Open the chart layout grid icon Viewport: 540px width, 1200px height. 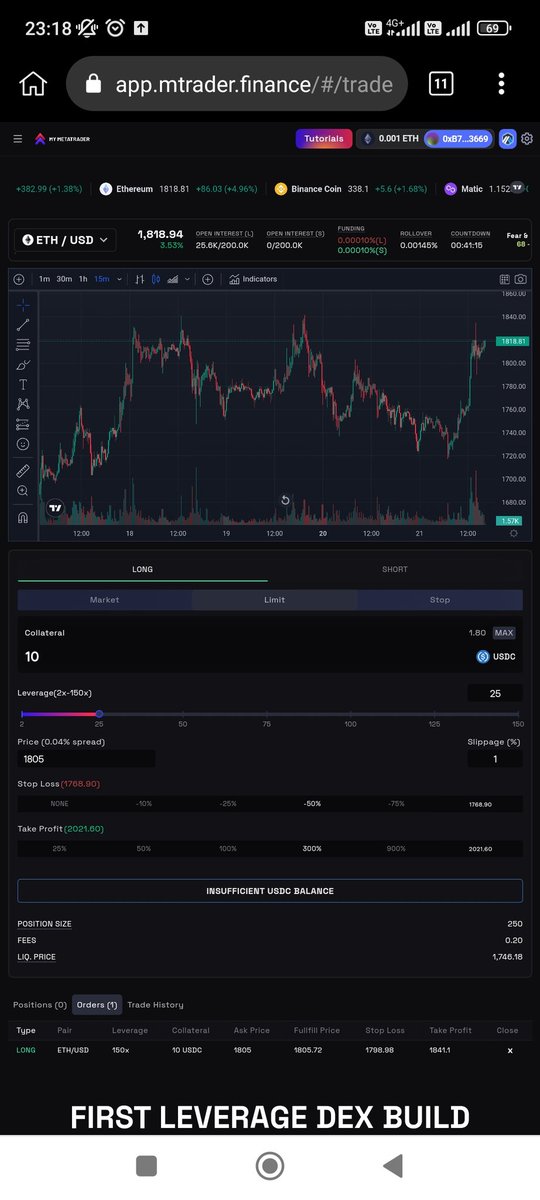pyautogui.click(x=505, y=279)
